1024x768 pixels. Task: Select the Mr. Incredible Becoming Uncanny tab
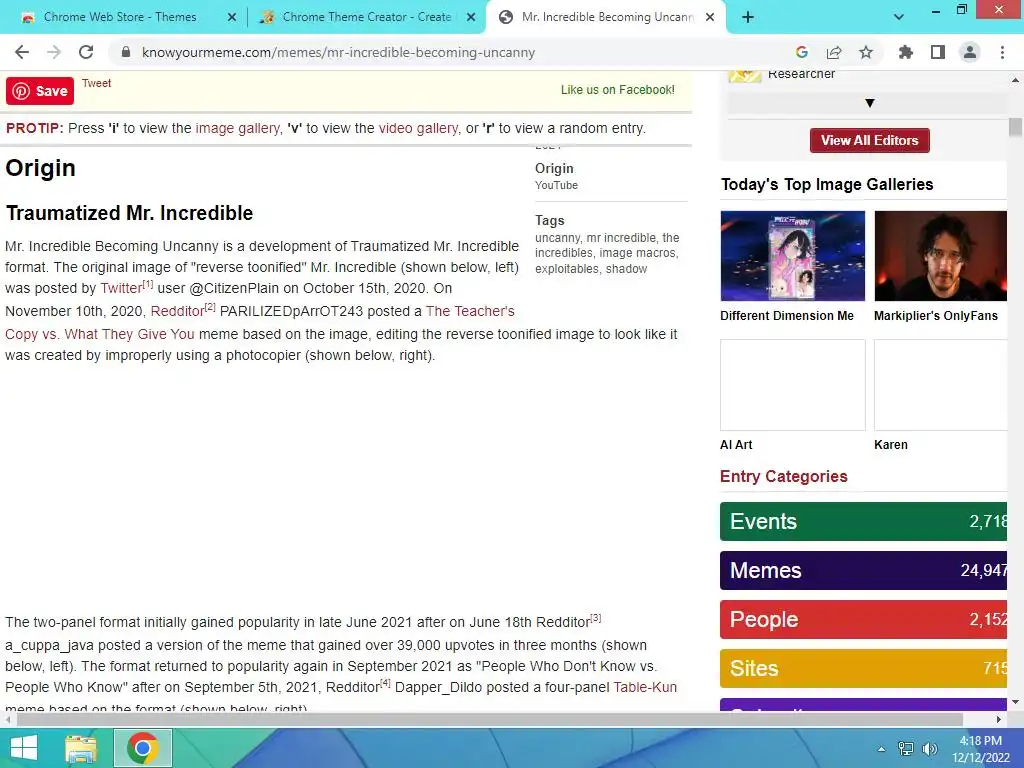606,17
